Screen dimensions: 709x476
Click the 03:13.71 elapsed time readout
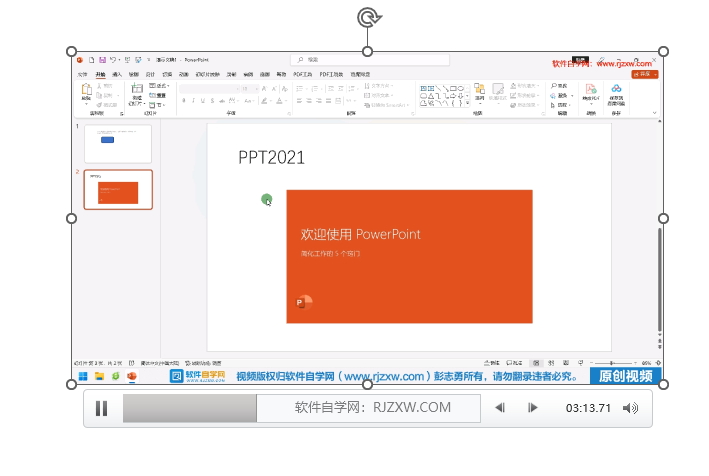pos(588,408)
